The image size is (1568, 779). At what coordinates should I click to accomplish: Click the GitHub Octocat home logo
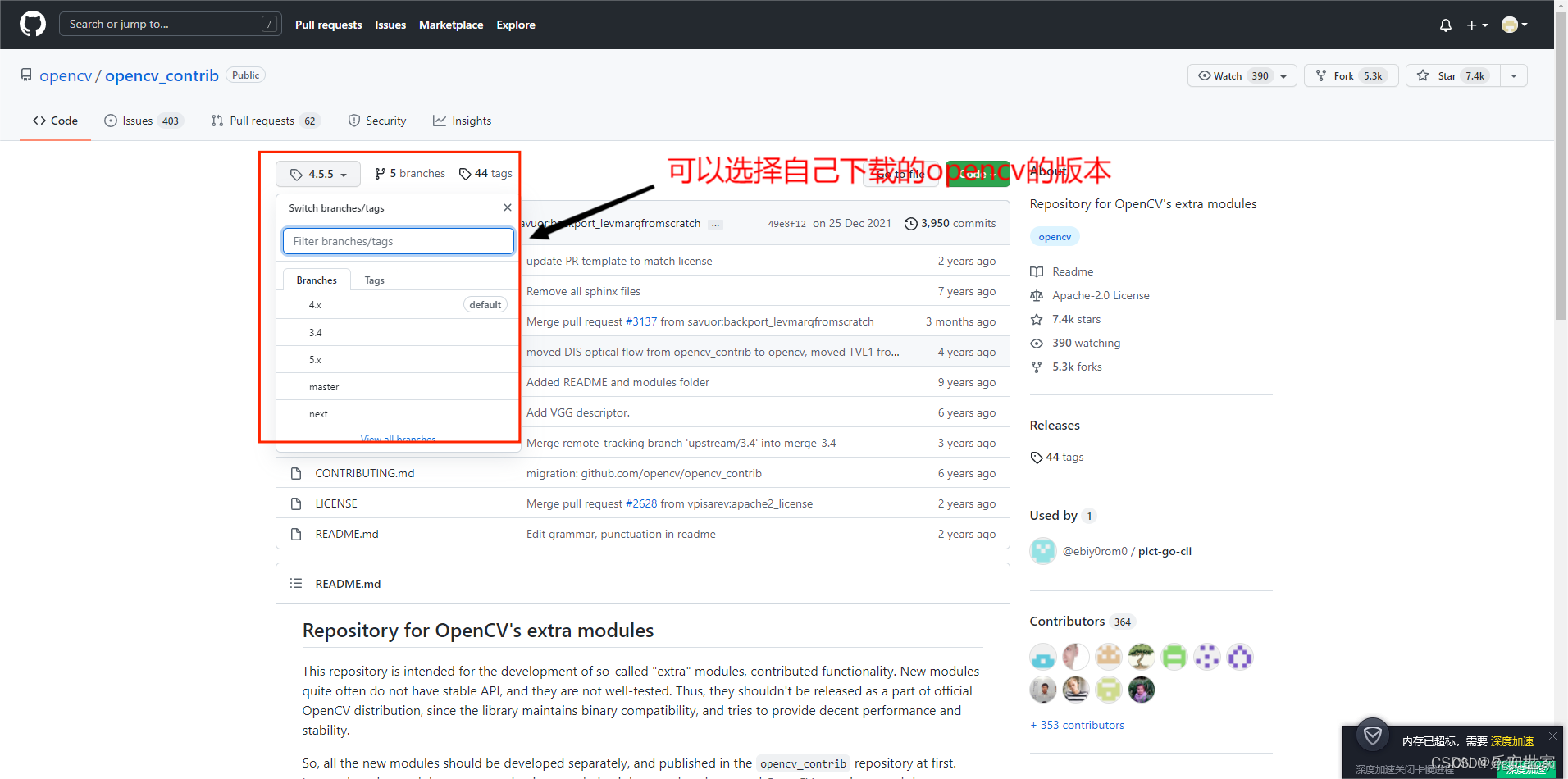coord(32,24)
